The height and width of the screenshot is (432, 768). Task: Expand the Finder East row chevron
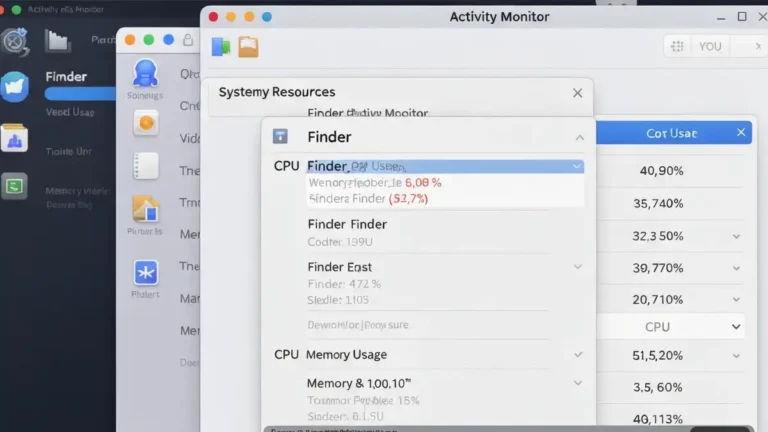tap(577, 267)
